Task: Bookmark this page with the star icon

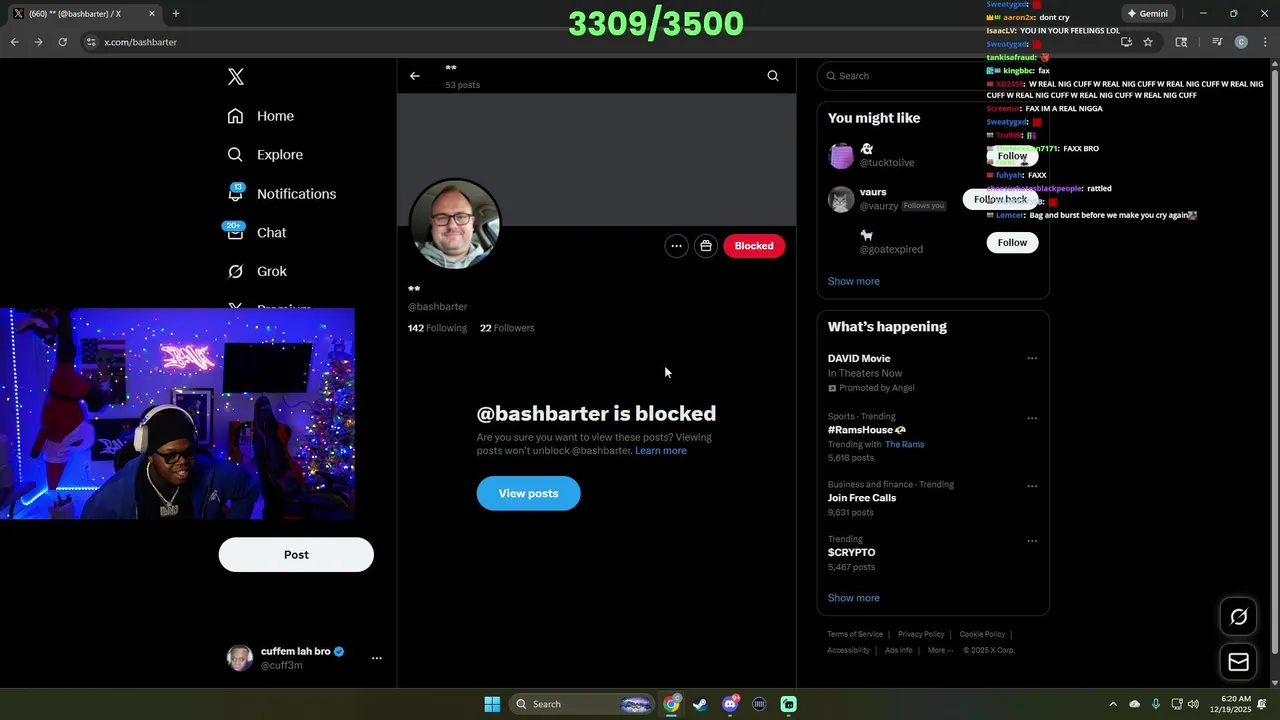Action: 1148,42
